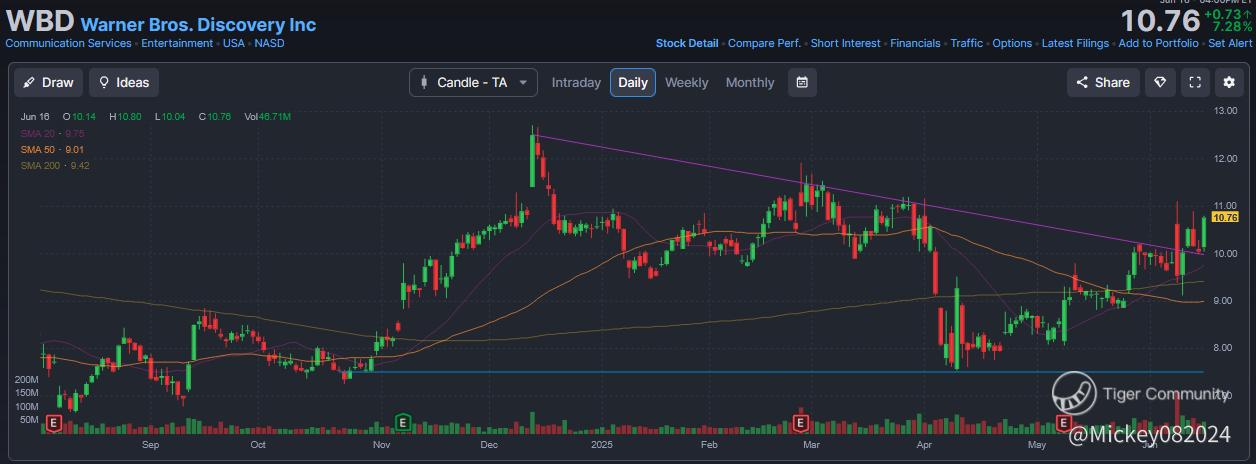The height and width of the screenshot is (464, 1256).
Task: Expand the Candle - TA chart type dropdown
Action: click(x=473, y=82)
